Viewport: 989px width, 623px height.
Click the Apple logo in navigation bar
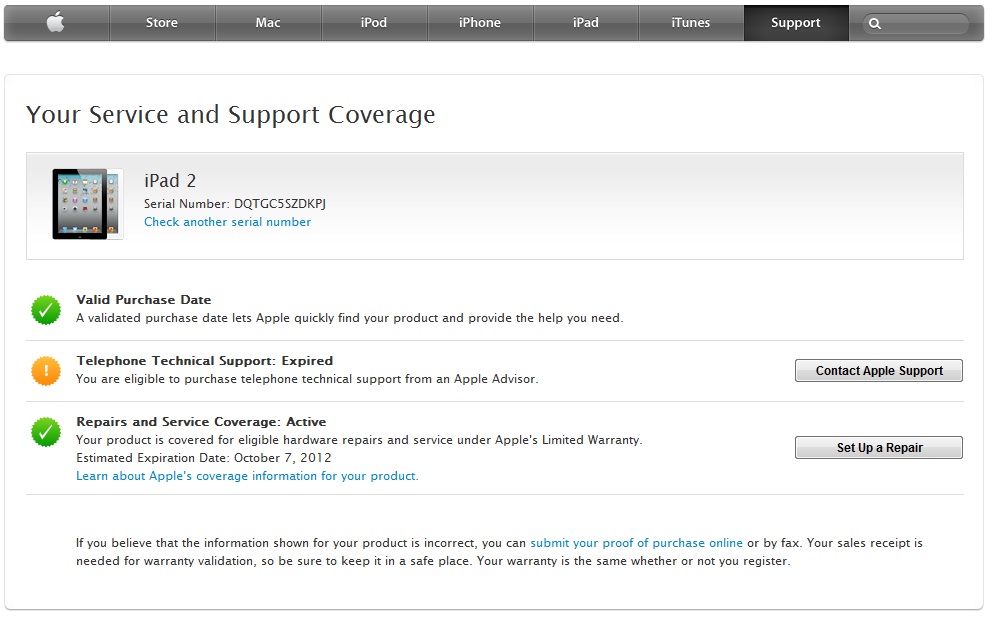click(56, 23)
